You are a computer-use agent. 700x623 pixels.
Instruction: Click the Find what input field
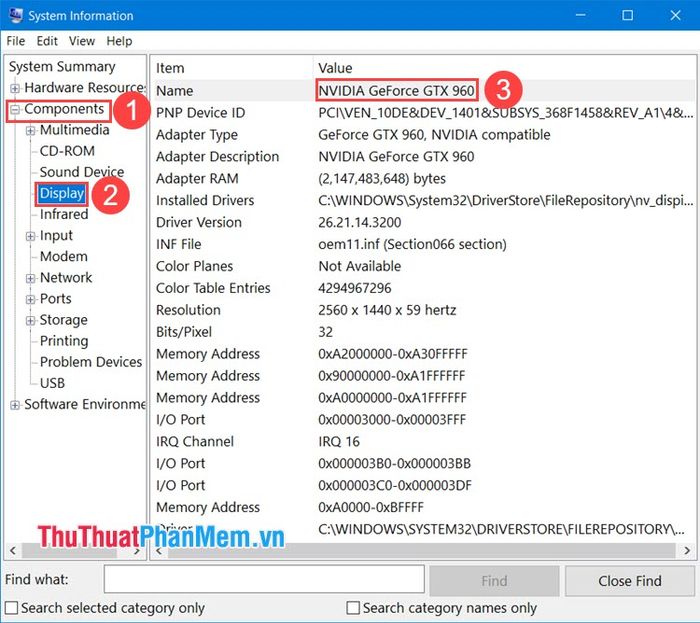pos(264,580)
